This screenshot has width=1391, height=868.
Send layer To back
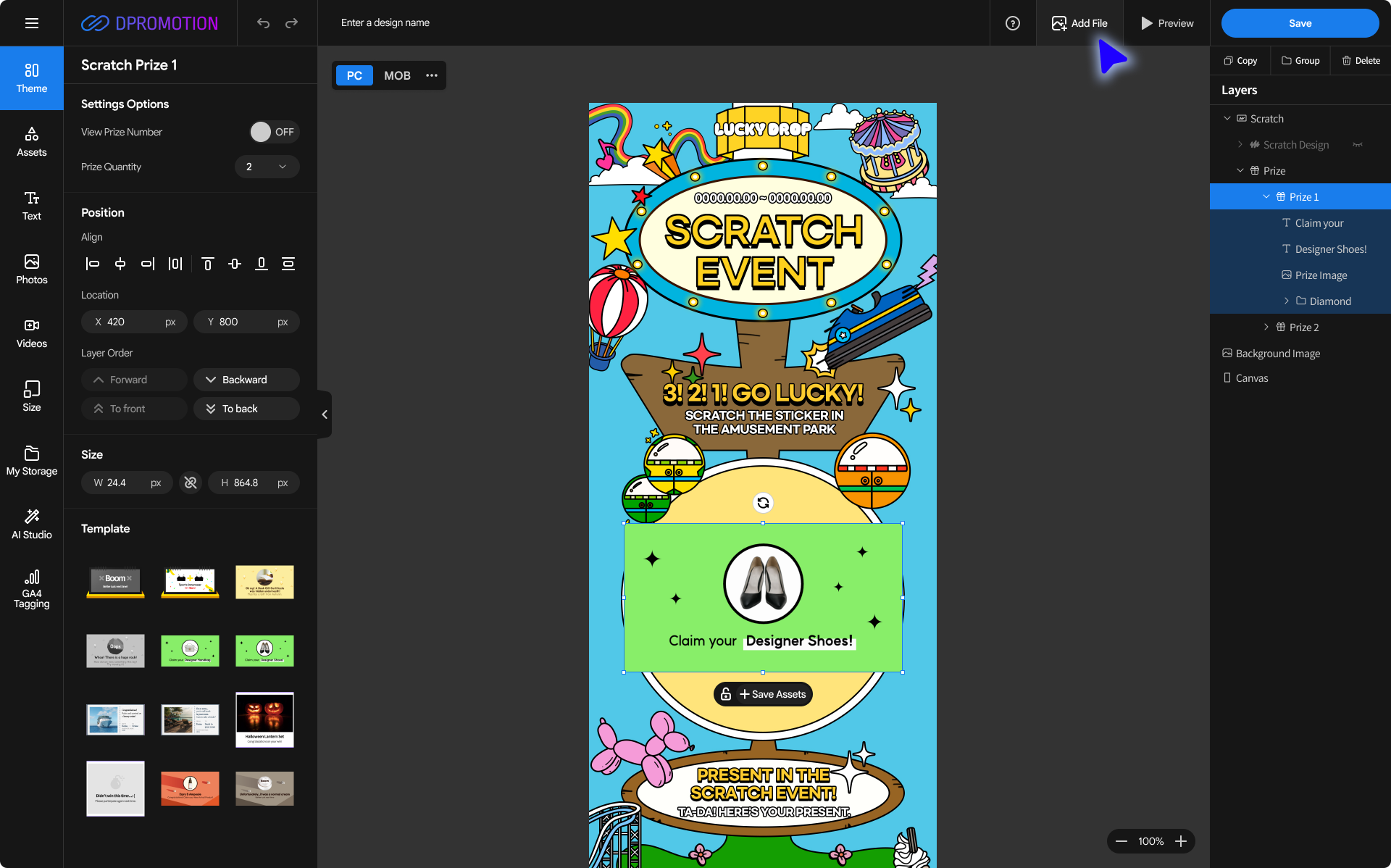246,409
